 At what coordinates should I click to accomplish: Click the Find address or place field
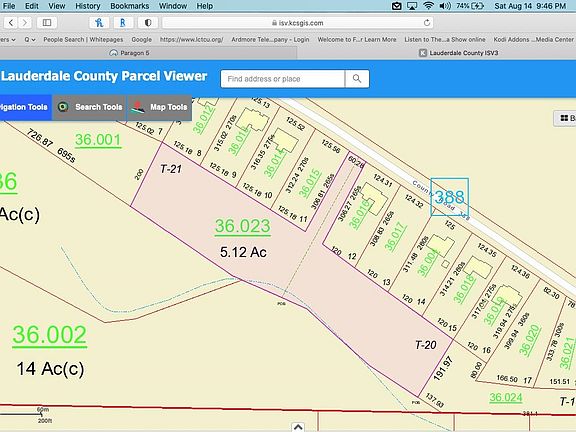(x=282, y=79)
